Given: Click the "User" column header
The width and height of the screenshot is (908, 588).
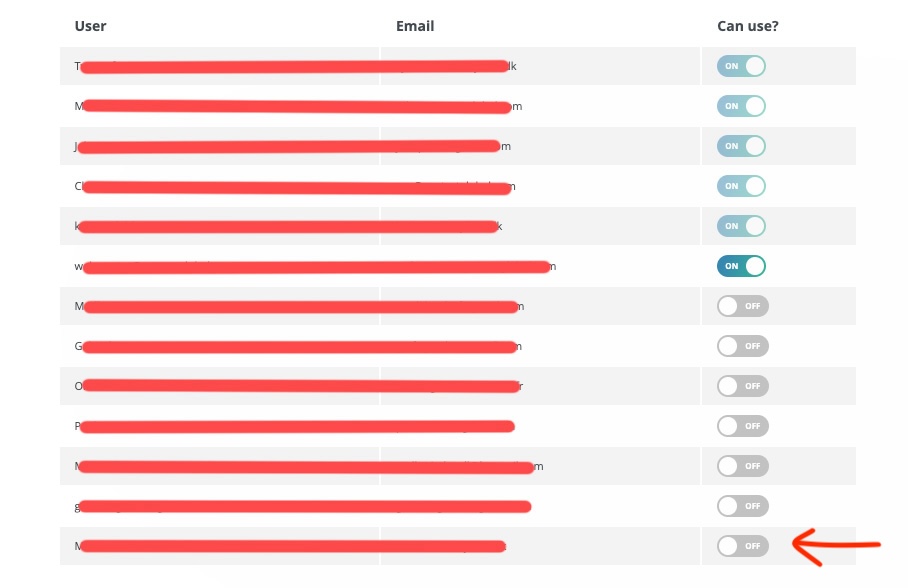Looking at the screenshot, I should click(x=90, y=26).
